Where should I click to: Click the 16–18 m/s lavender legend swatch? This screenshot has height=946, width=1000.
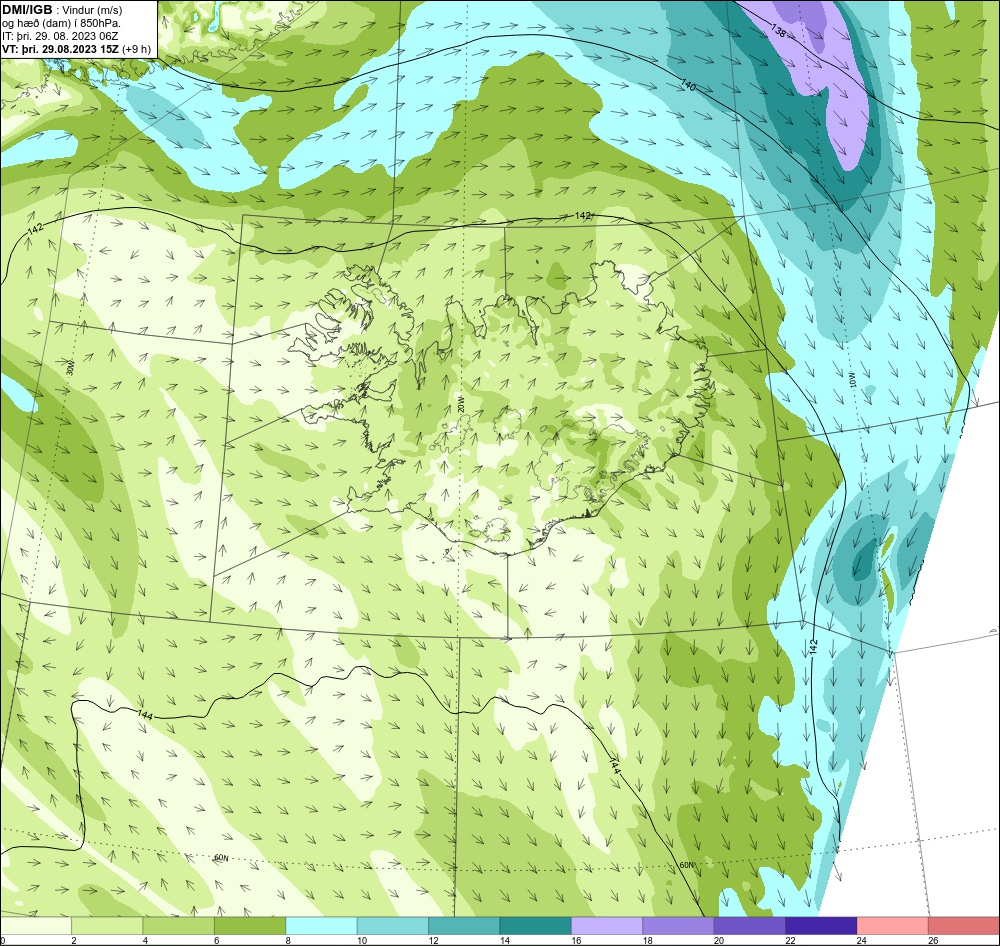(x=607, y=925)
